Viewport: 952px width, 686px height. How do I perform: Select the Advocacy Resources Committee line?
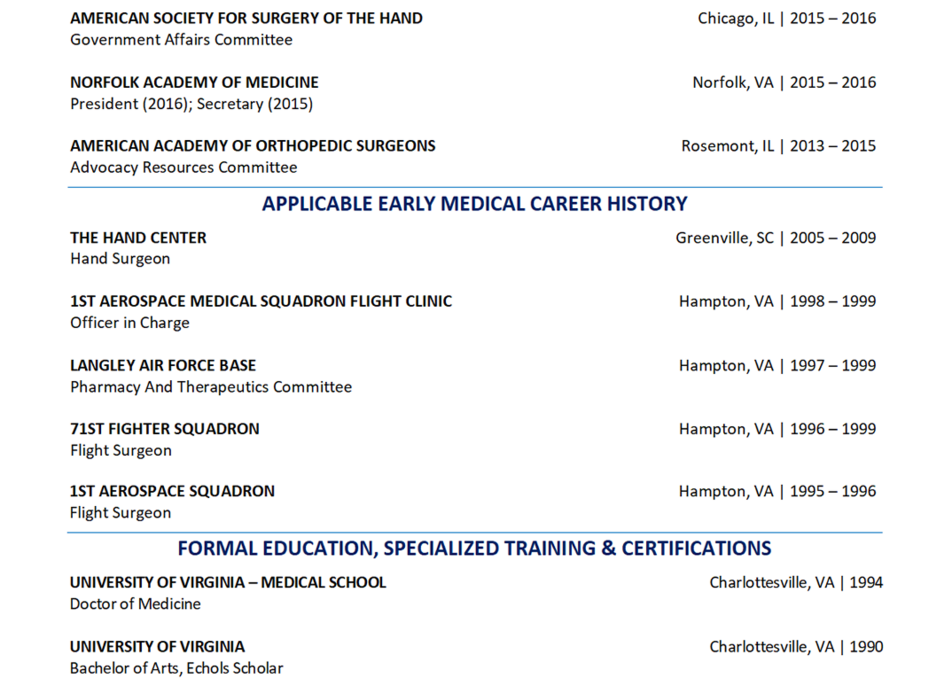coord(183,167)
